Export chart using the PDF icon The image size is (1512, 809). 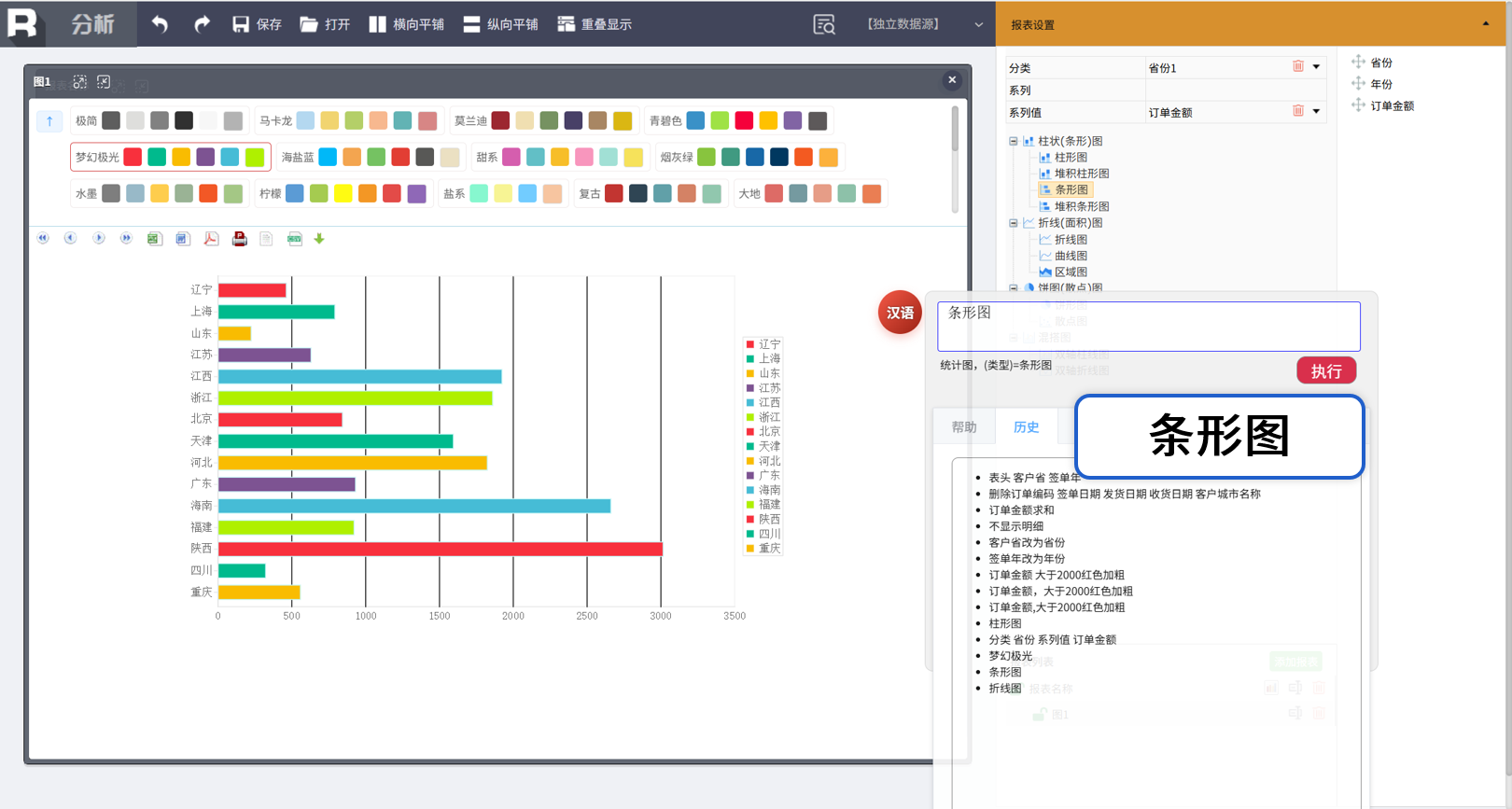click(211, 239)
